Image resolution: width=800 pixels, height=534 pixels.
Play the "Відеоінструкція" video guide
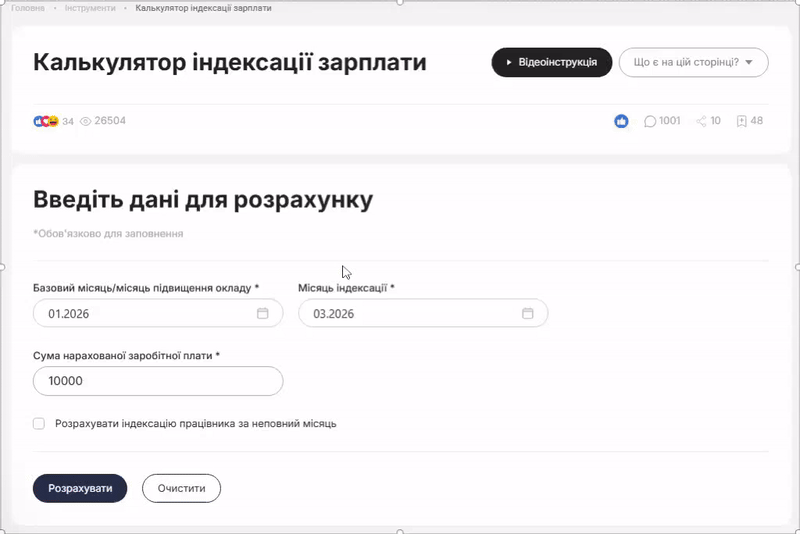click(551, 62)
